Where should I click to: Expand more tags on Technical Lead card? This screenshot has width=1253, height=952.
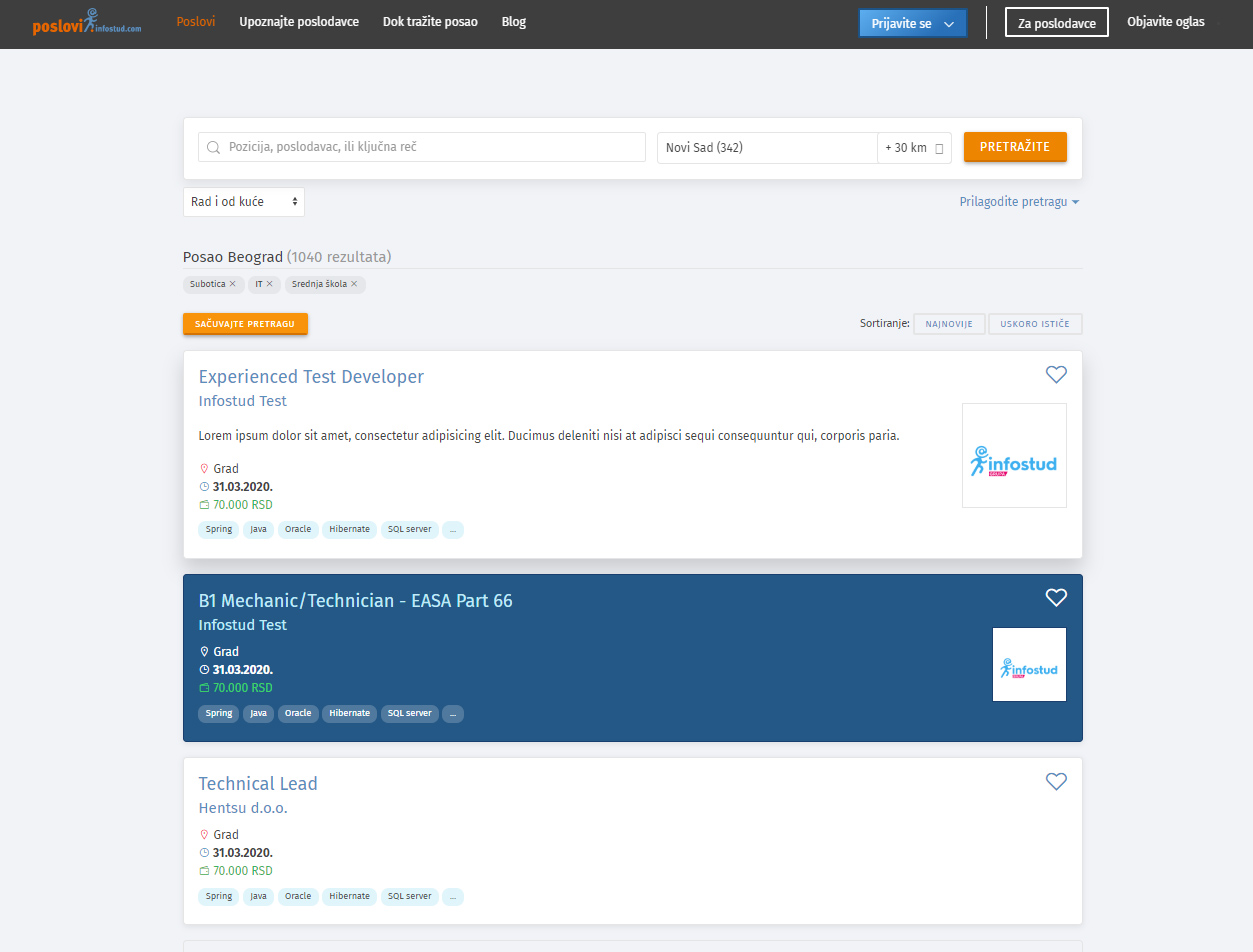click(453, 896)
